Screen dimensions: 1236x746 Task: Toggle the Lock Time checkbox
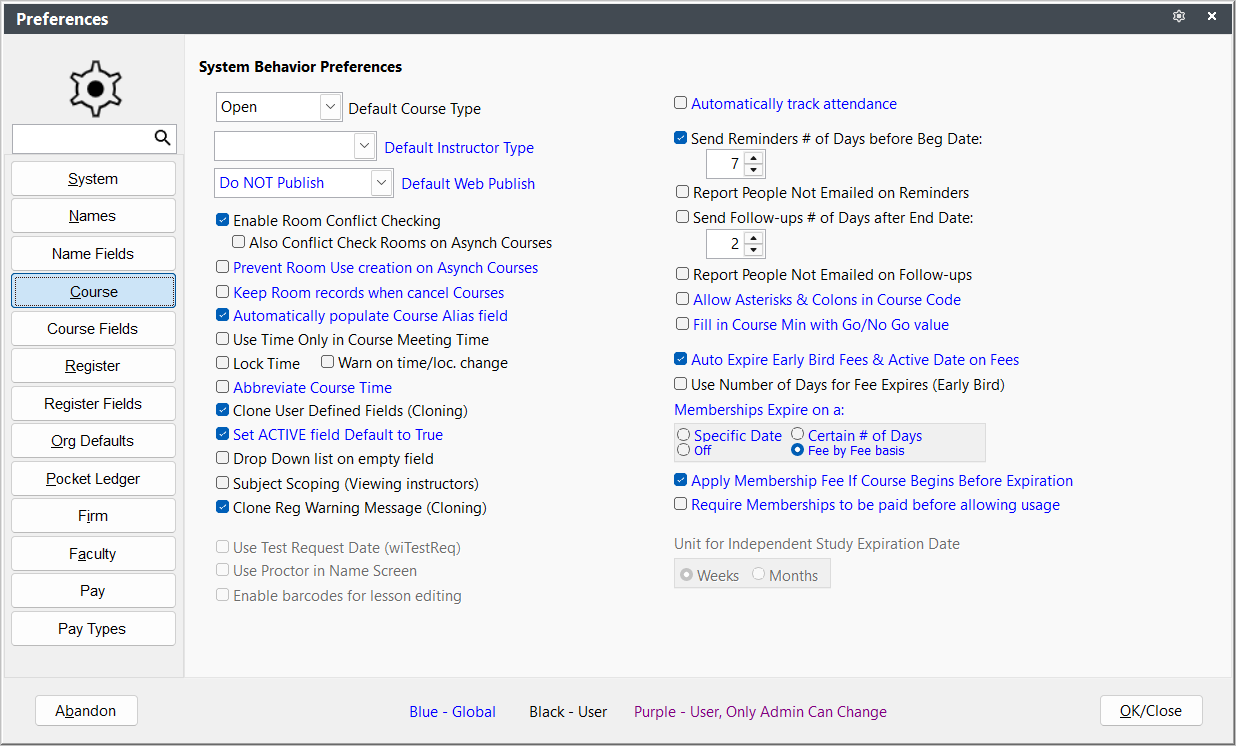pyautogui.click(x=223, y=363)
